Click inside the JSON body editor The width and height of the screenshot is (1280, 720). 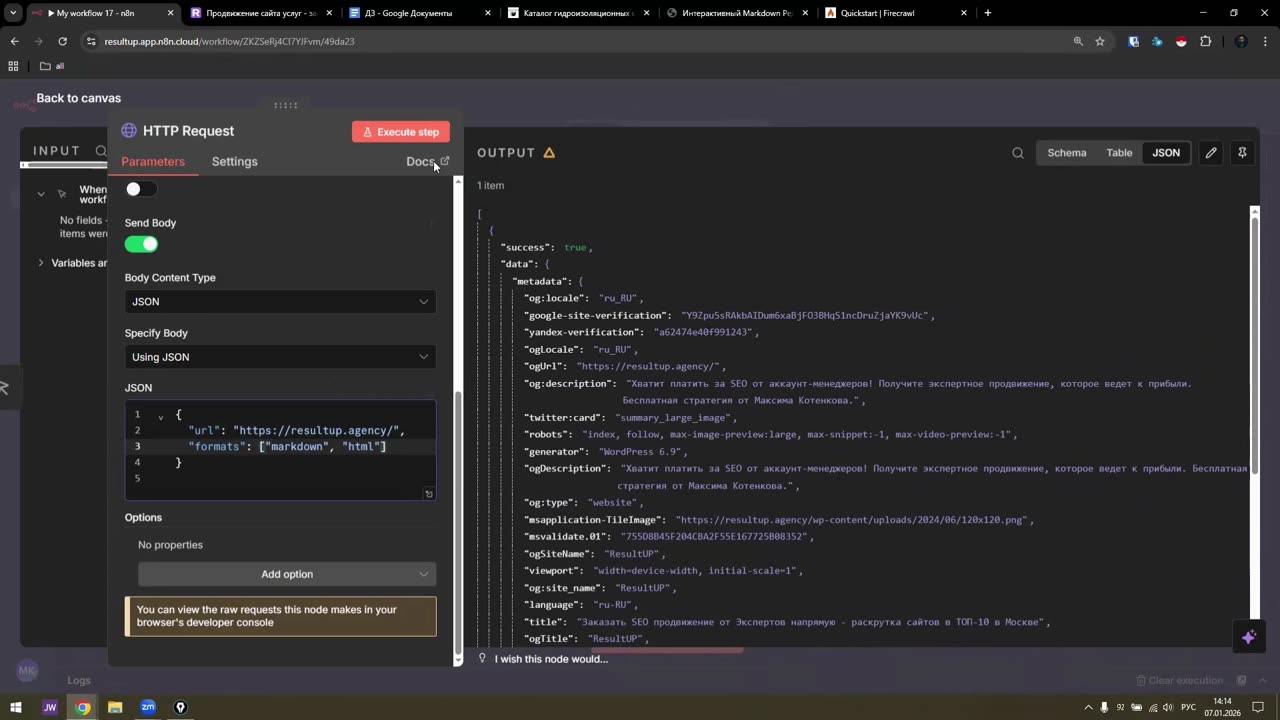click(280, 450)
